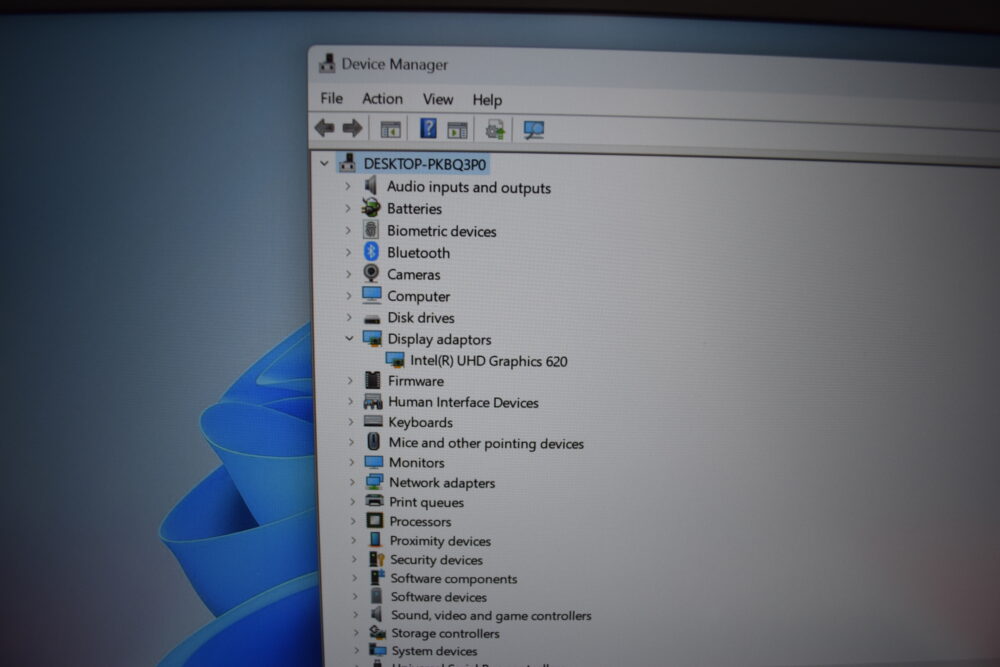Select Mice and other pointing devices text
The image size is (1000, 667).
point(486,443)
